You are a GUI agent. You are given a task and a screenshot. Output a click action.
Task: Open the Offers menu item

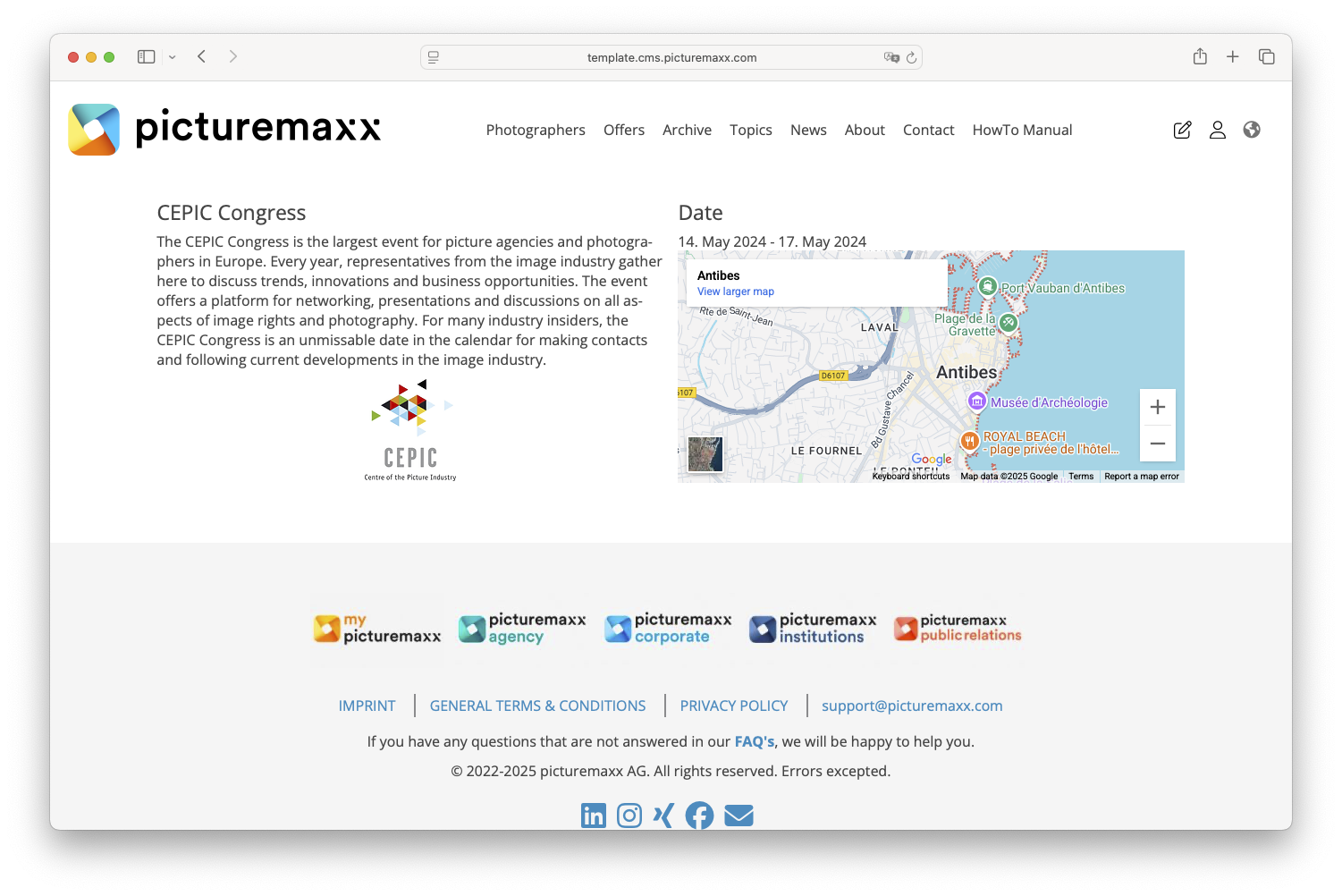(x=624, y=130)
